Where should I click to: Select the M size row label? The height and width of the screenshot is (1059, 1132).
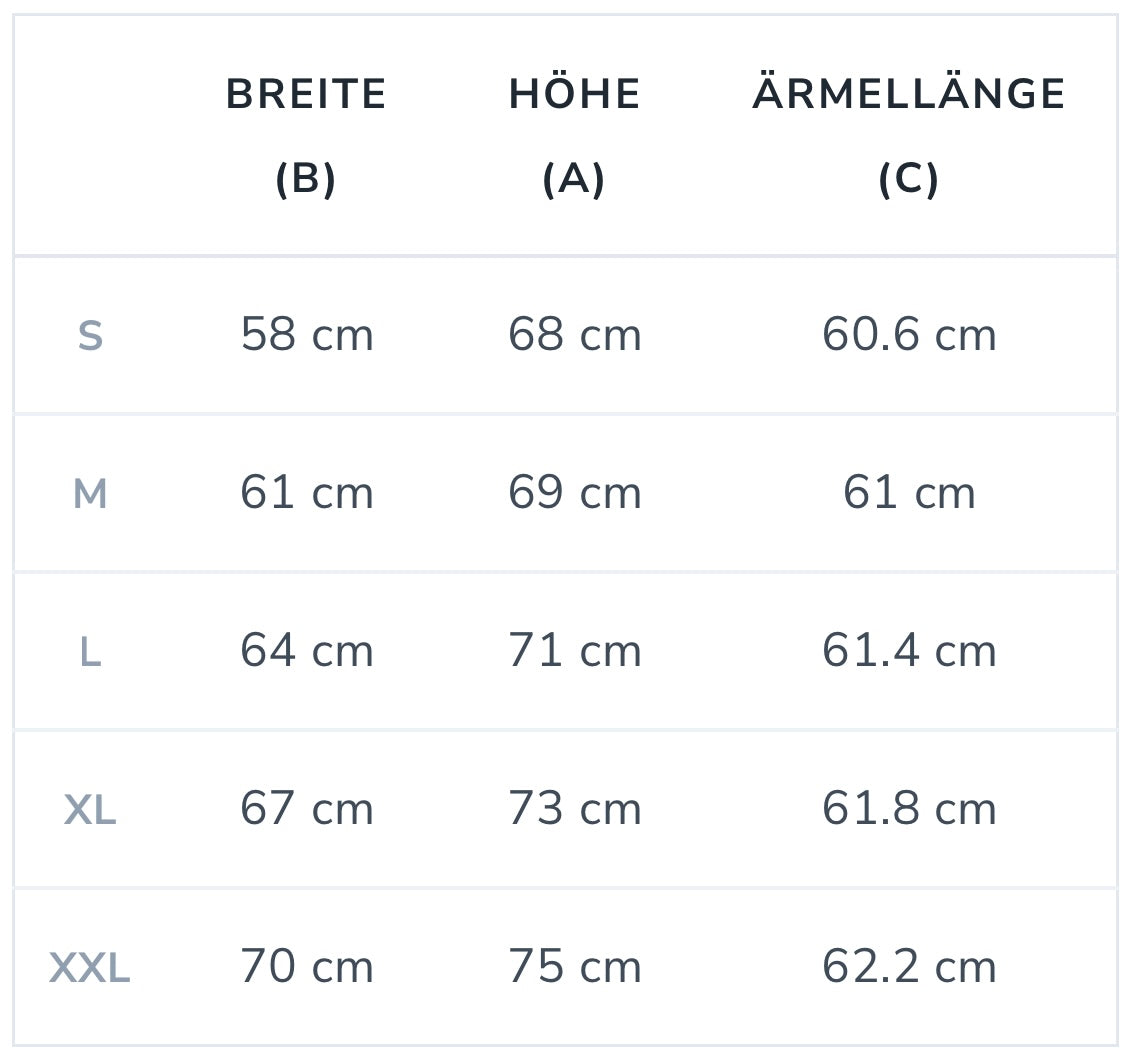pos(90,494)
